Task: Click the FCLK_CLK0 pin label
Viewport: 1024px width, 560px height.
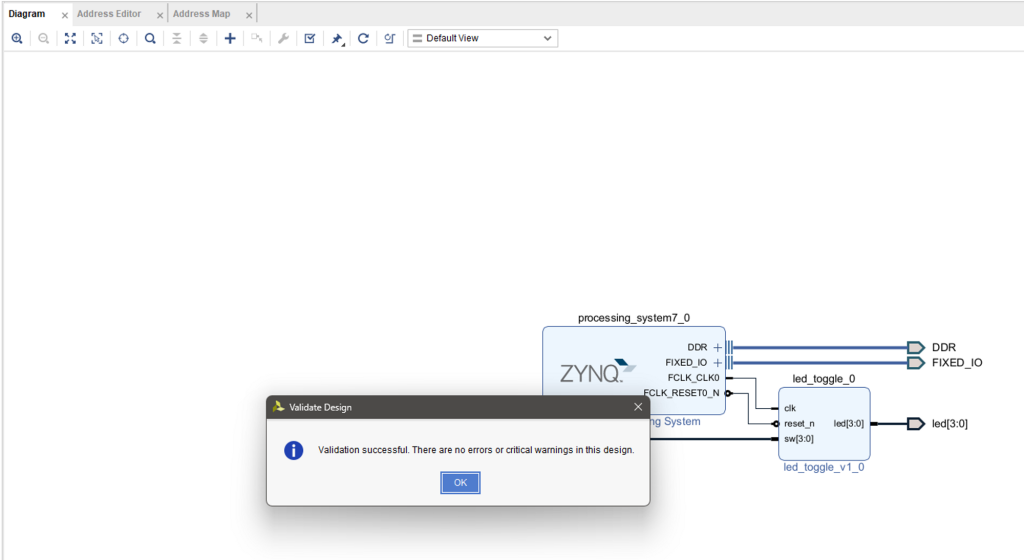Action: pos(694,378)
